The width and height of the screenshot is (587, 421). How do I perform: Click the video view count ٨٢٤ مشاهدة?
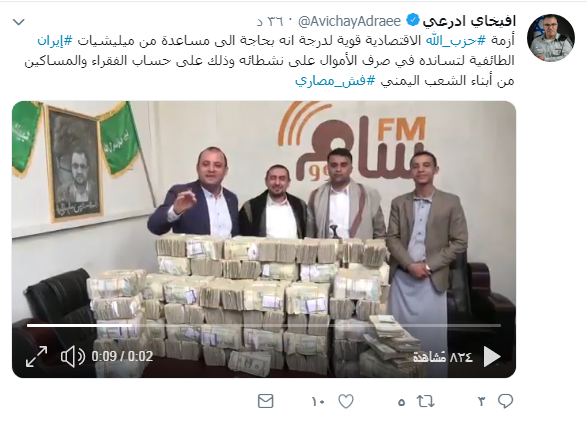tap(443, 357)
